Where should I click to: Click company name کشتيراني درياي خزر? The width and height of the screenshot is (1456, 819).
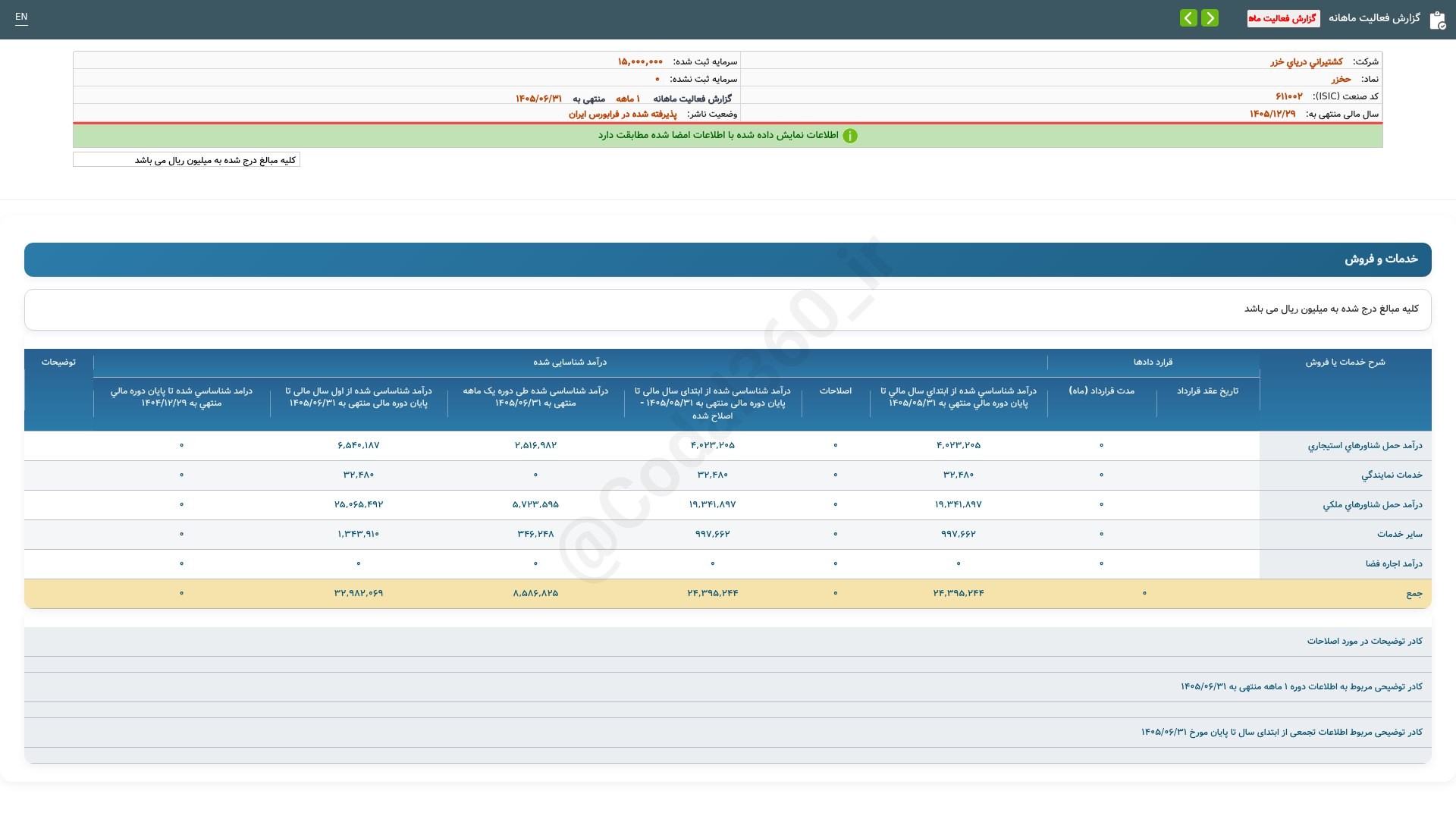pyautogui.click(x=1307, y=61)
